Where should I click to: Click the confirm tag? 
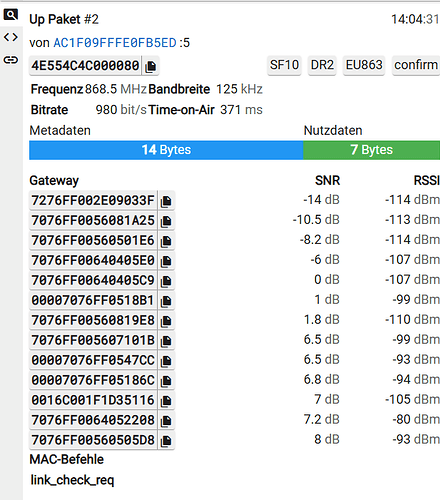416,65
